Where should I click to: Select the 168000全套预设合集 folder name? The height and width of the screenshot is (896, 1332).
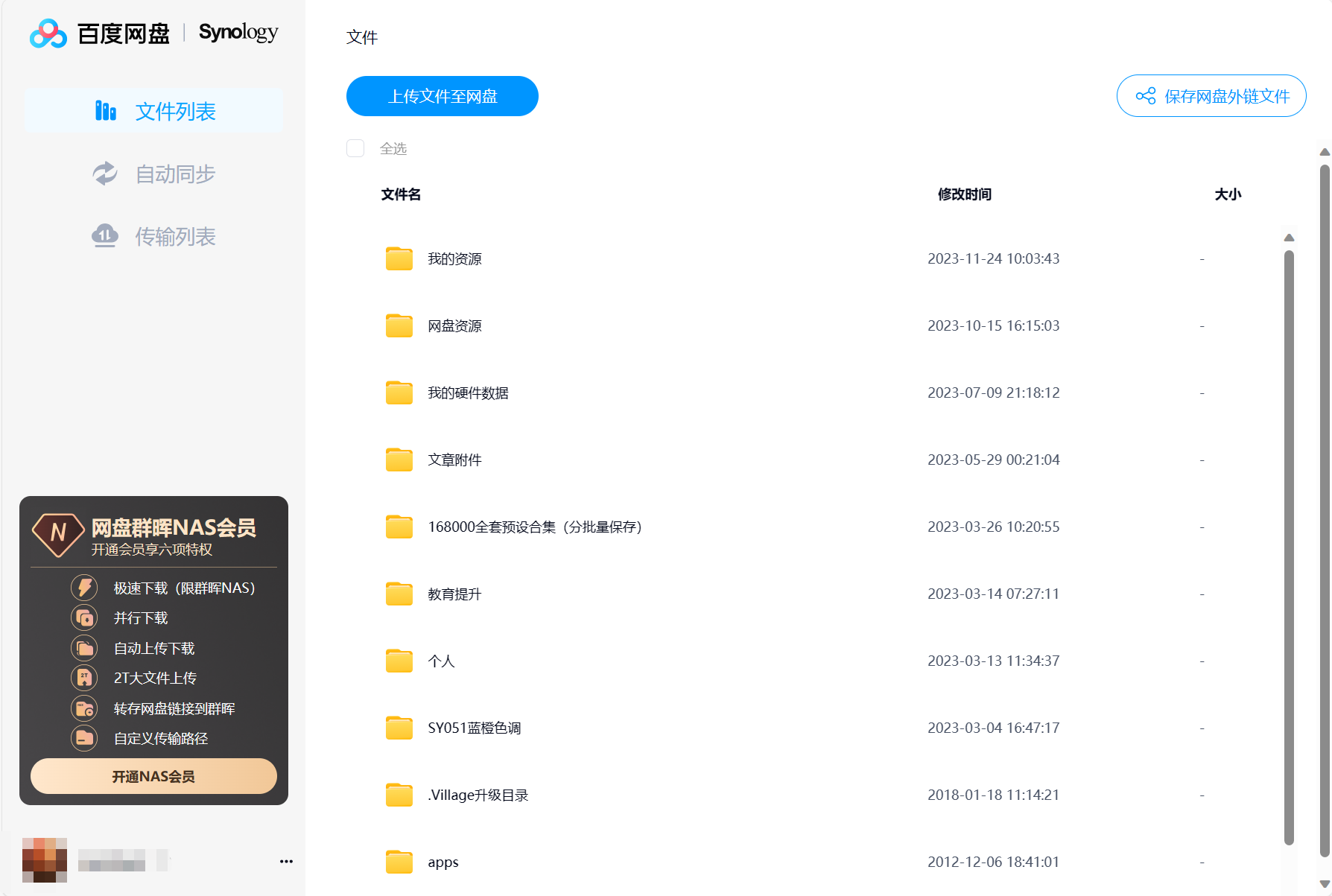click(535, 527)
